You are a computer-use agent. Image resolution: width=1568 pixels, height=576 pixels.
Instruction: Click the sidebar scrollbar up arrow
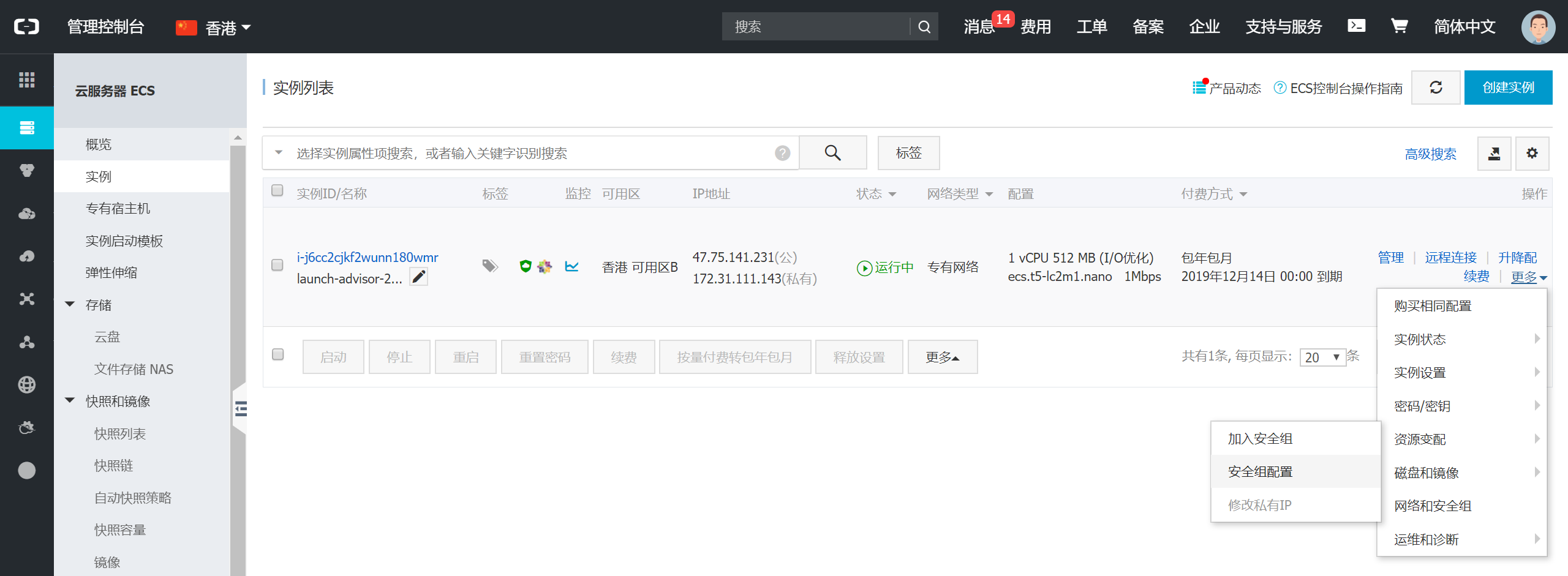coord(238,138)
